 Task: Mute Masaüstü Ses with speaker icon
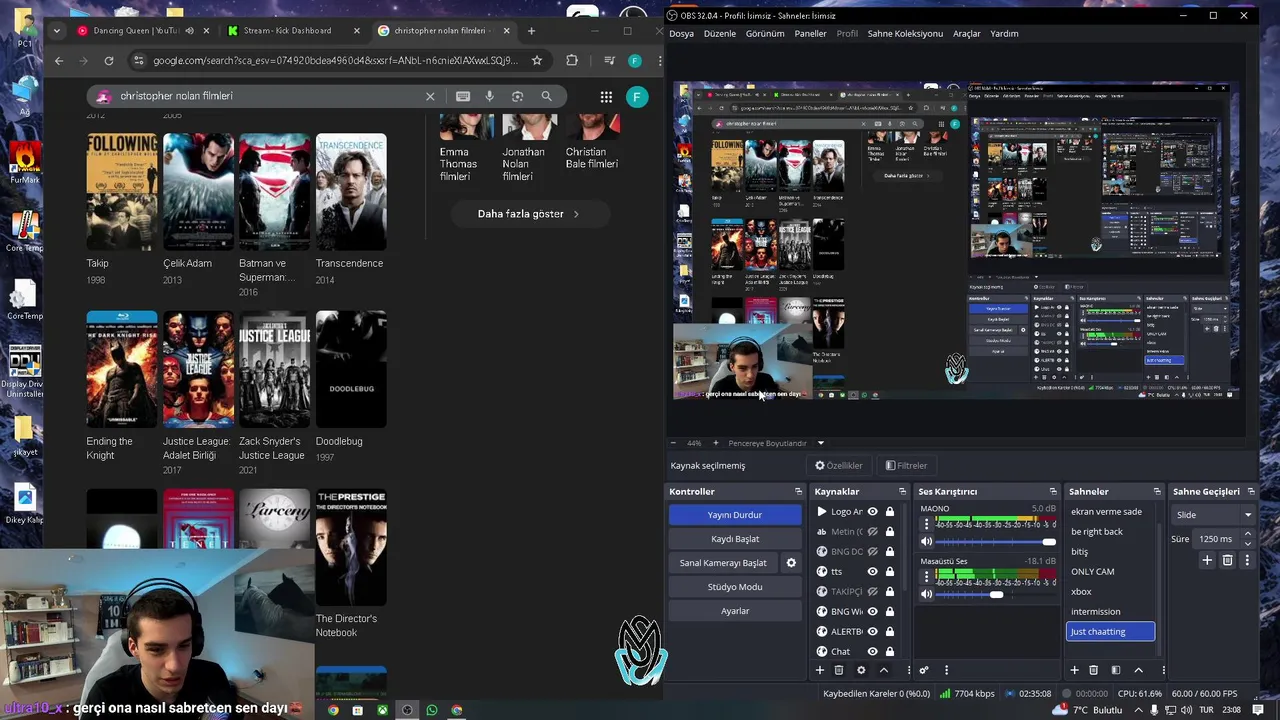tap(926, 594)
